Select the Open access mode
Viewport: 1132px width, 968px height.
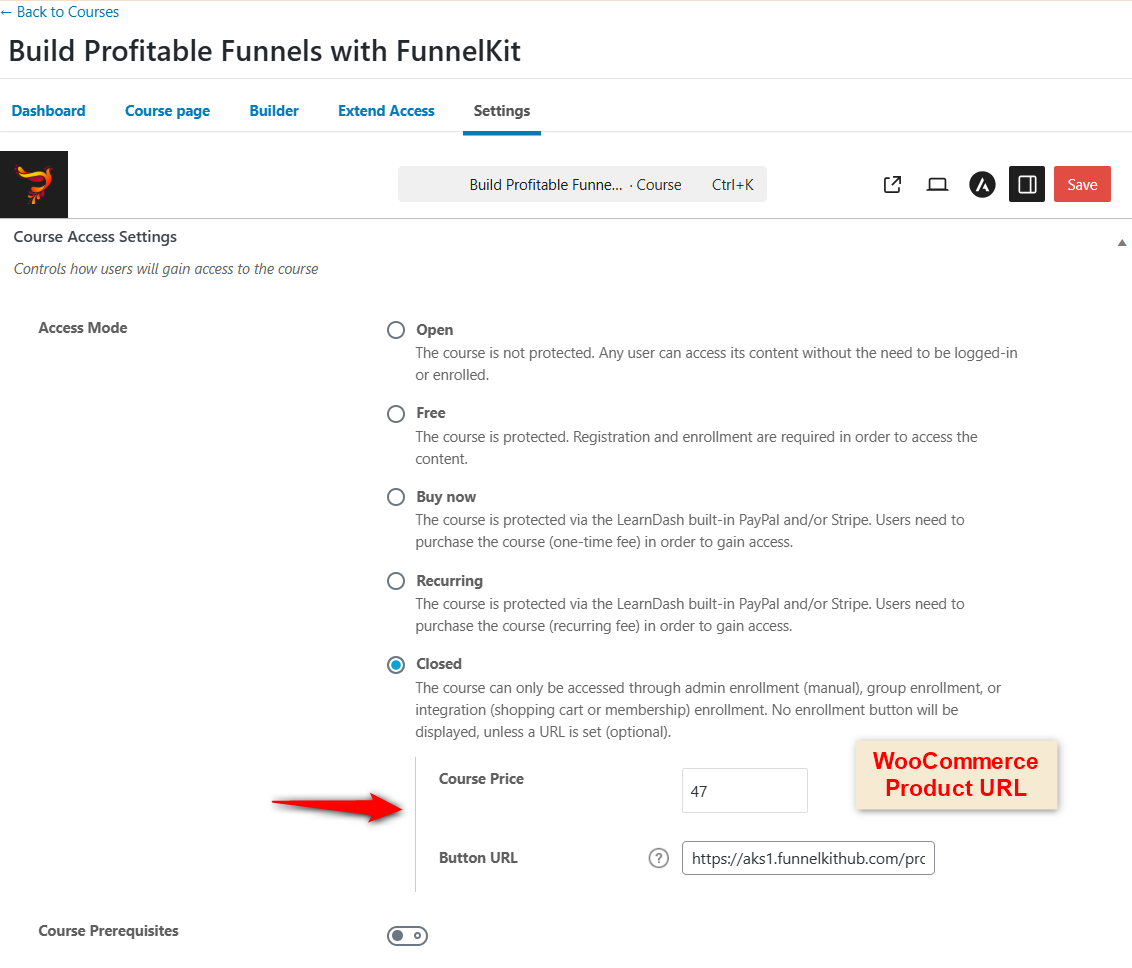coord(396,330)
